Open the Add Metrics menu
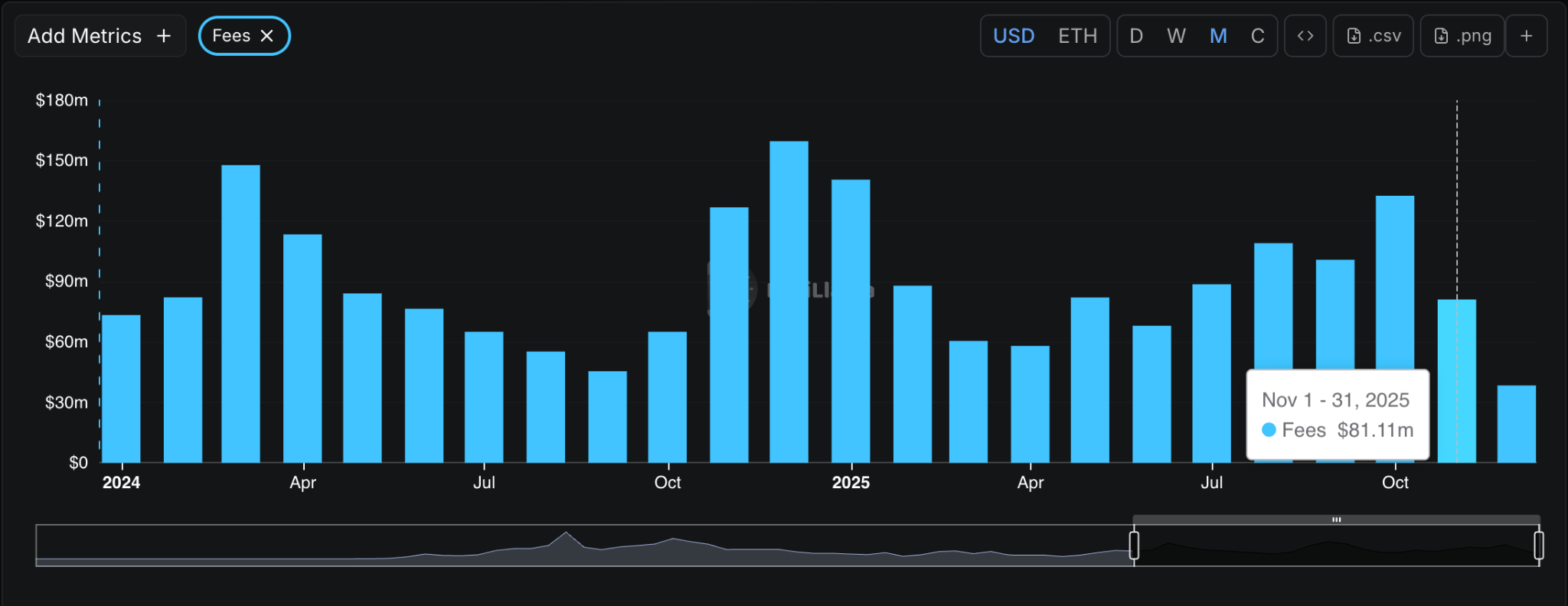 point(100,36)
